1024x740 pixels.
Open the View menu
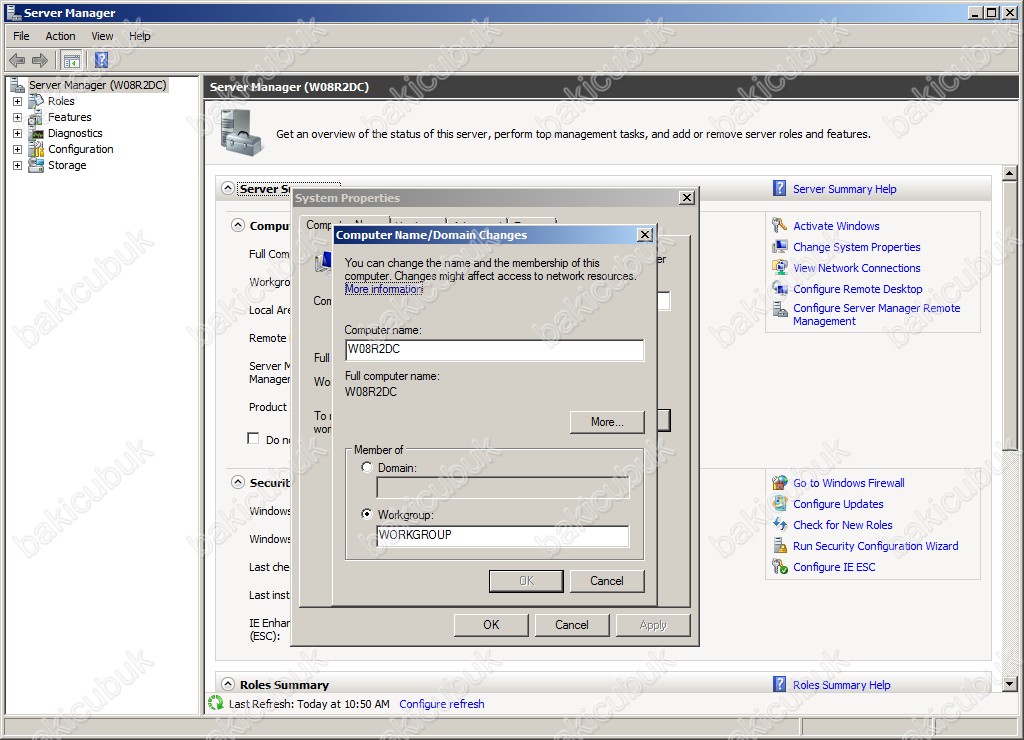click(102, 36)
